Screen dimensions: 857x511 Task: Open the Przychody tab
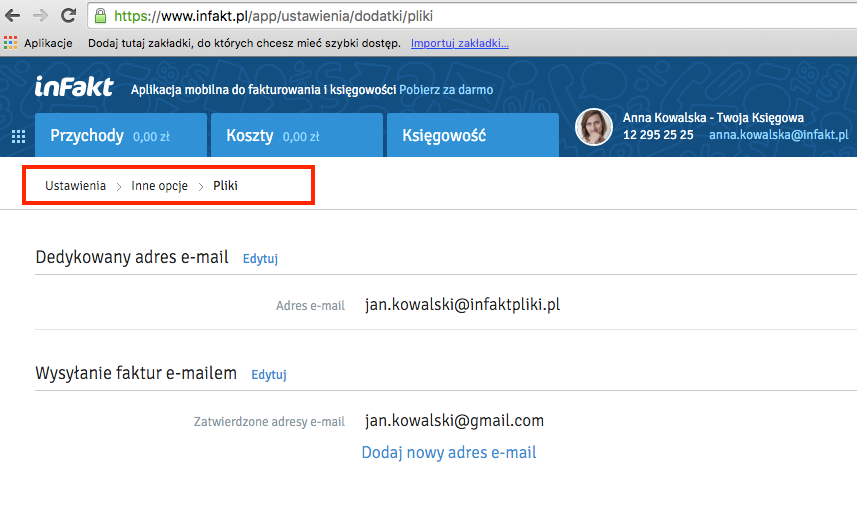pos(121,135)
